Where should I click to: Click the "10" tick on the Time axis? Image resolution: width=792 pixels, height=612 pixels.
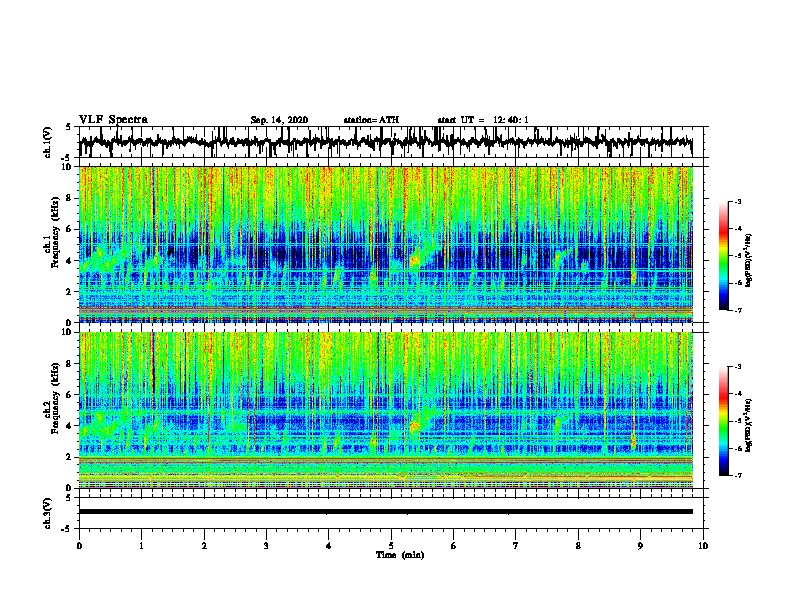coord(703,546)
